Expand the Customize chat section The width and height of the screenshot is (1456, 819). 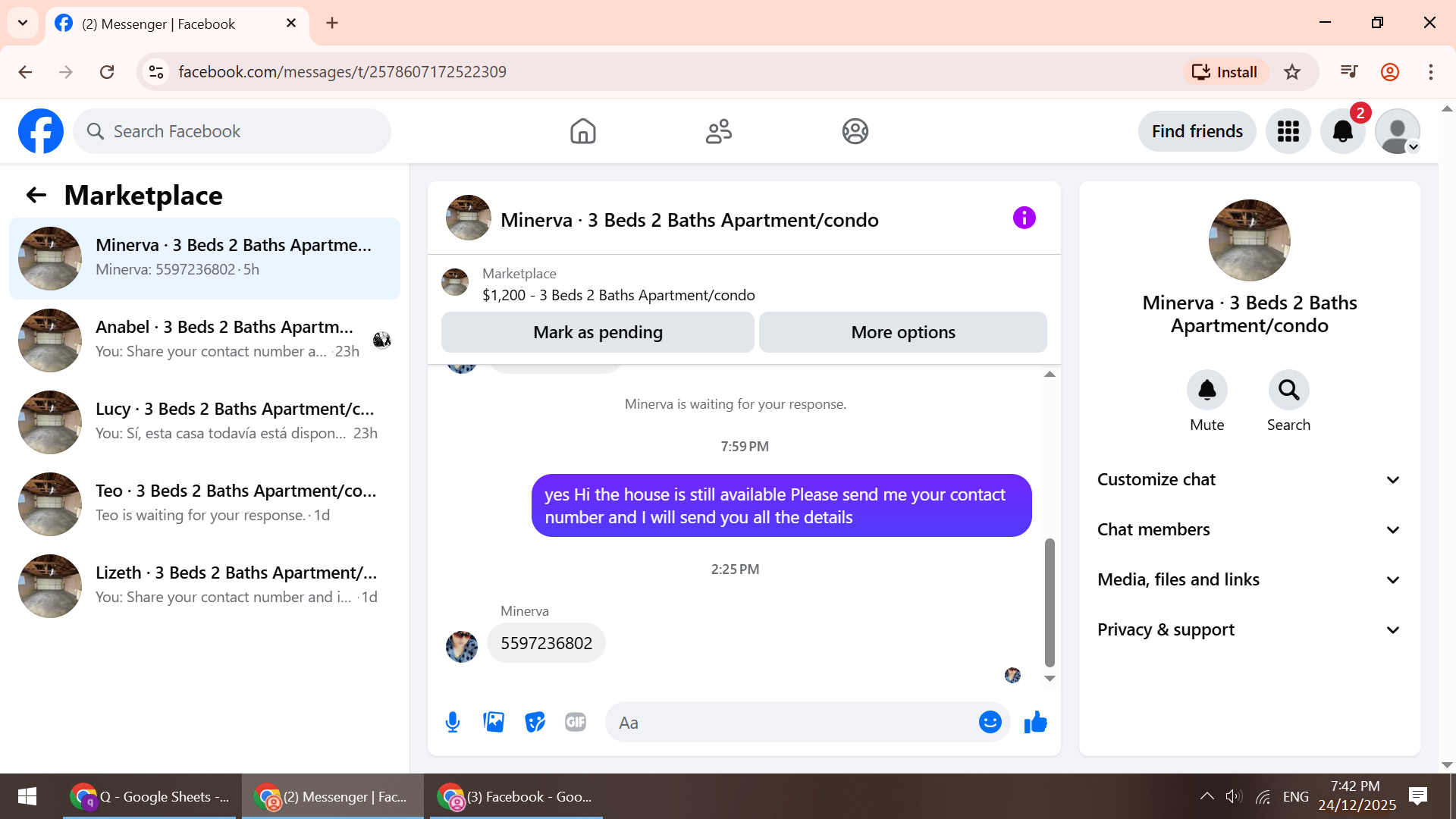pyautogui.click(x=1248, y=480)
